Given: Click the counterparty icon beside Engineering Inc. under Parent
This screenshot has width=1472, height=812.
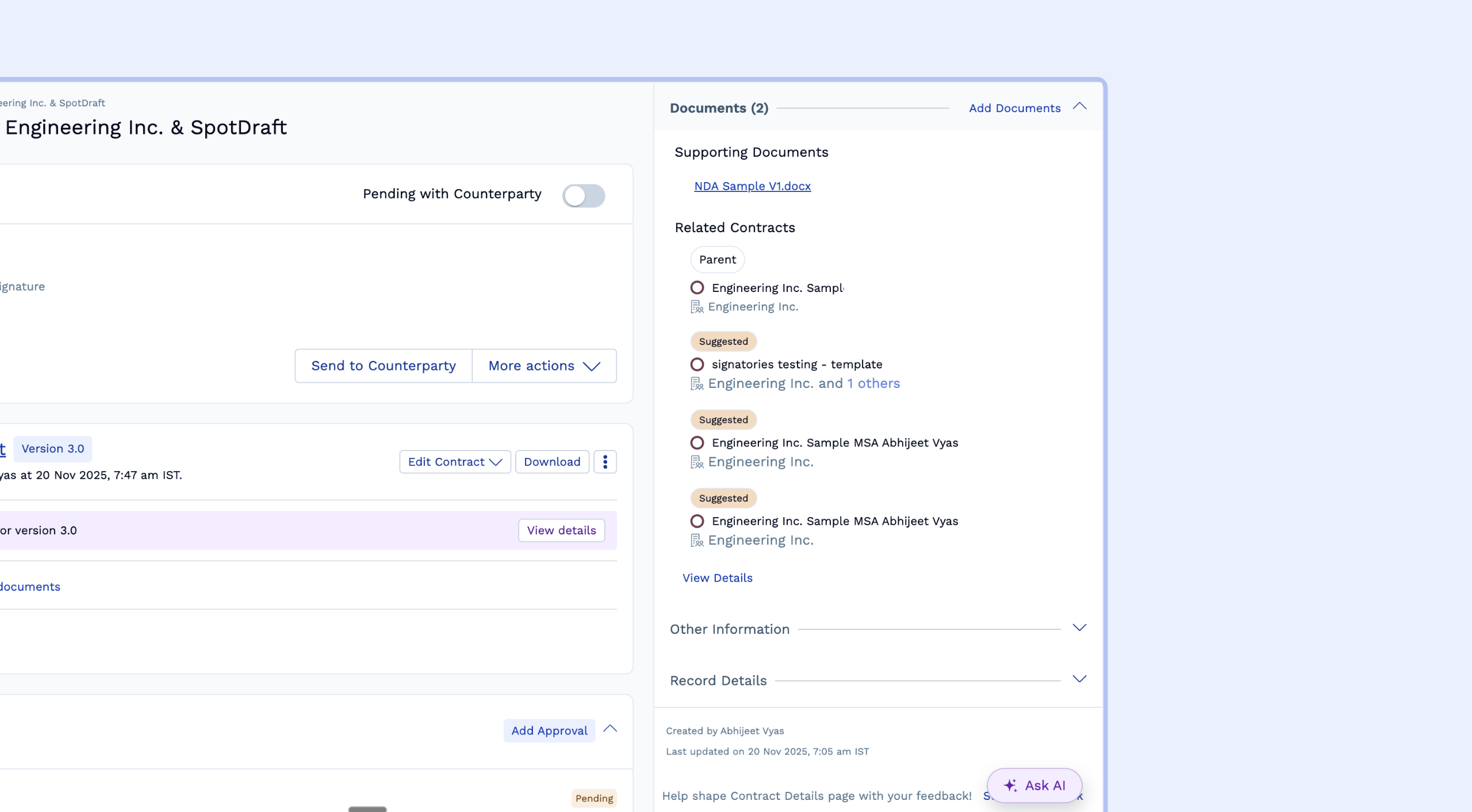Looking at the screenshot, I should 697,307.
